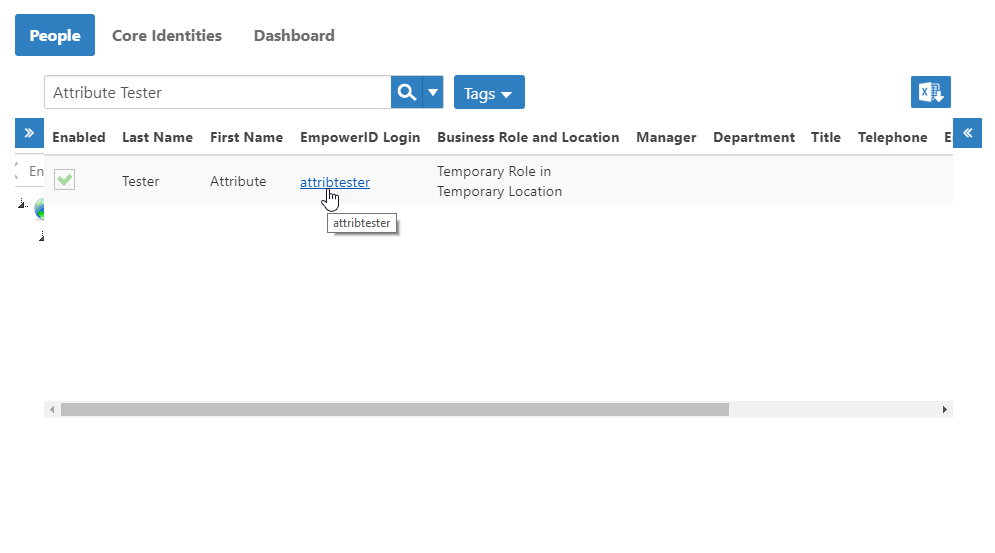The width and height of the screenshot is (995, 553).
Task: Sort by Business Role and Location header
Action: click(528, 137)
